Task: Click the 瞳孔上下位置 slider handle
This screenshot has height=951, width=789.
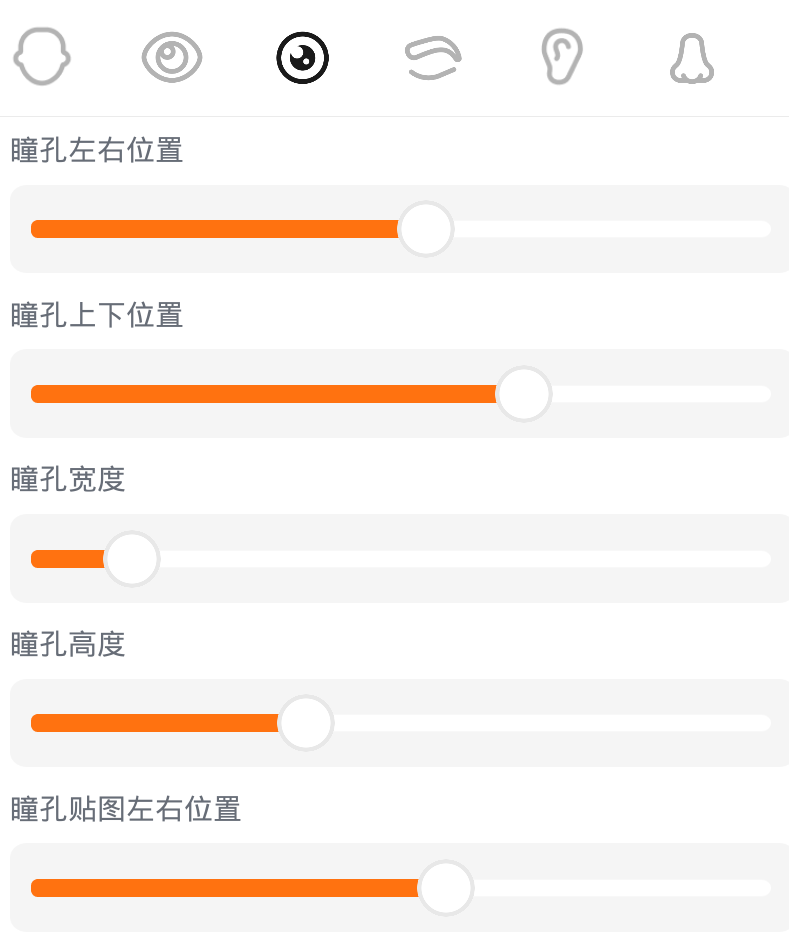Action: [524, 394]
